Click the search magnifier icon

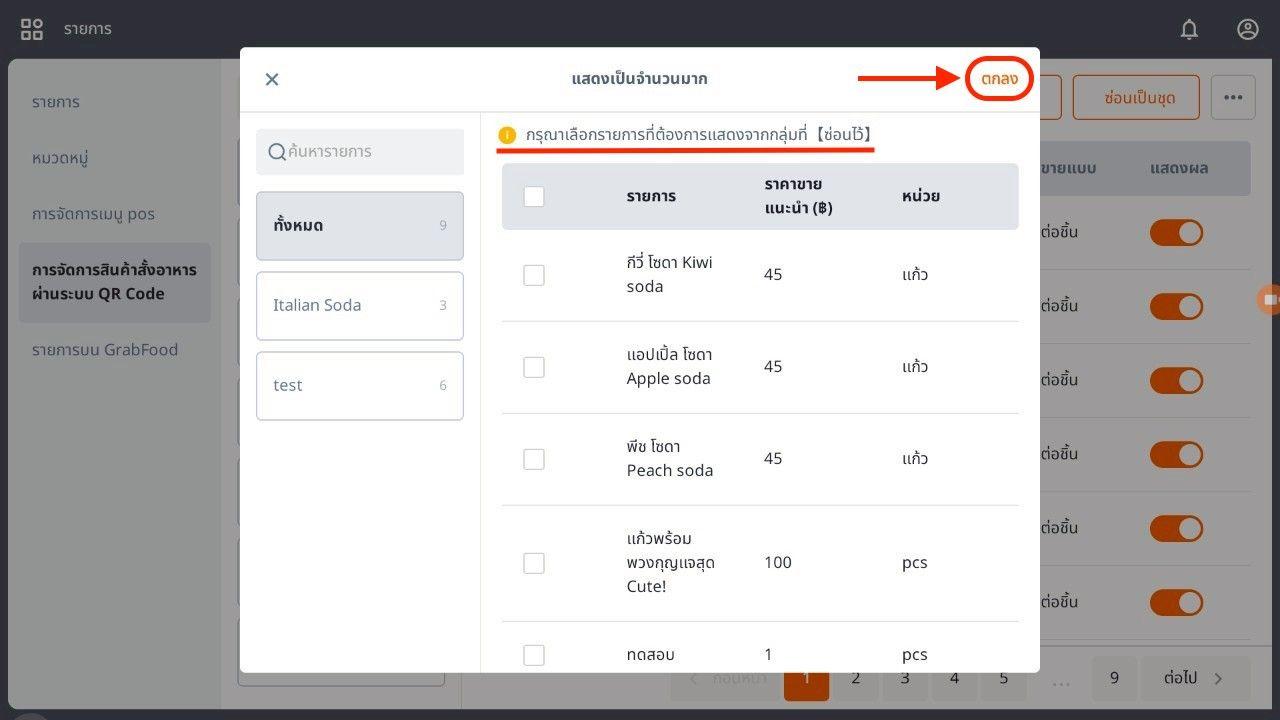pos(277,152)
